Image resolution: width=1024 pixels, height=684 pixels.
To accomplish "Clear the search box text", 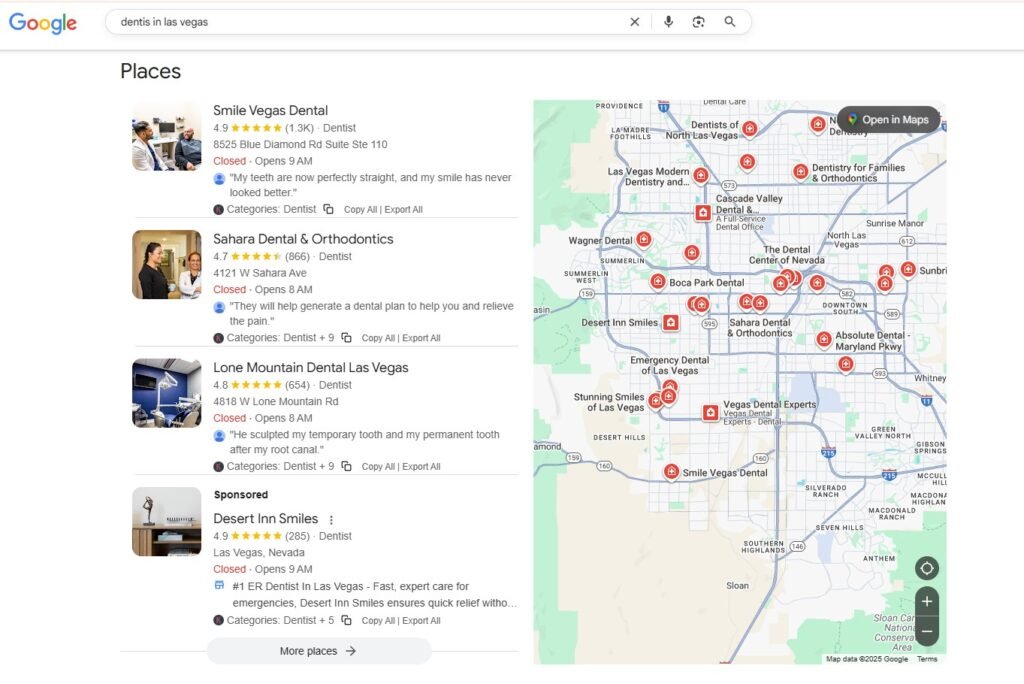I will (634, 22).
